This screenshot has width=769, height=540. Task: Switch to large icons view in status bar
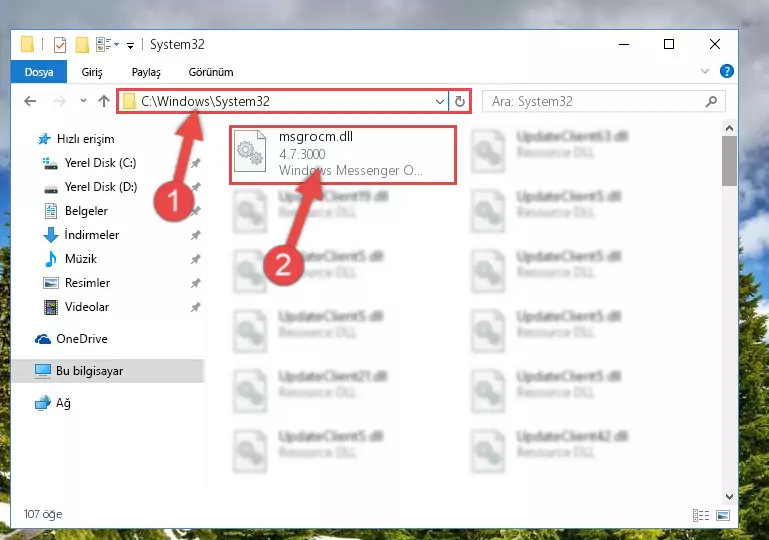tap(723, 515)
